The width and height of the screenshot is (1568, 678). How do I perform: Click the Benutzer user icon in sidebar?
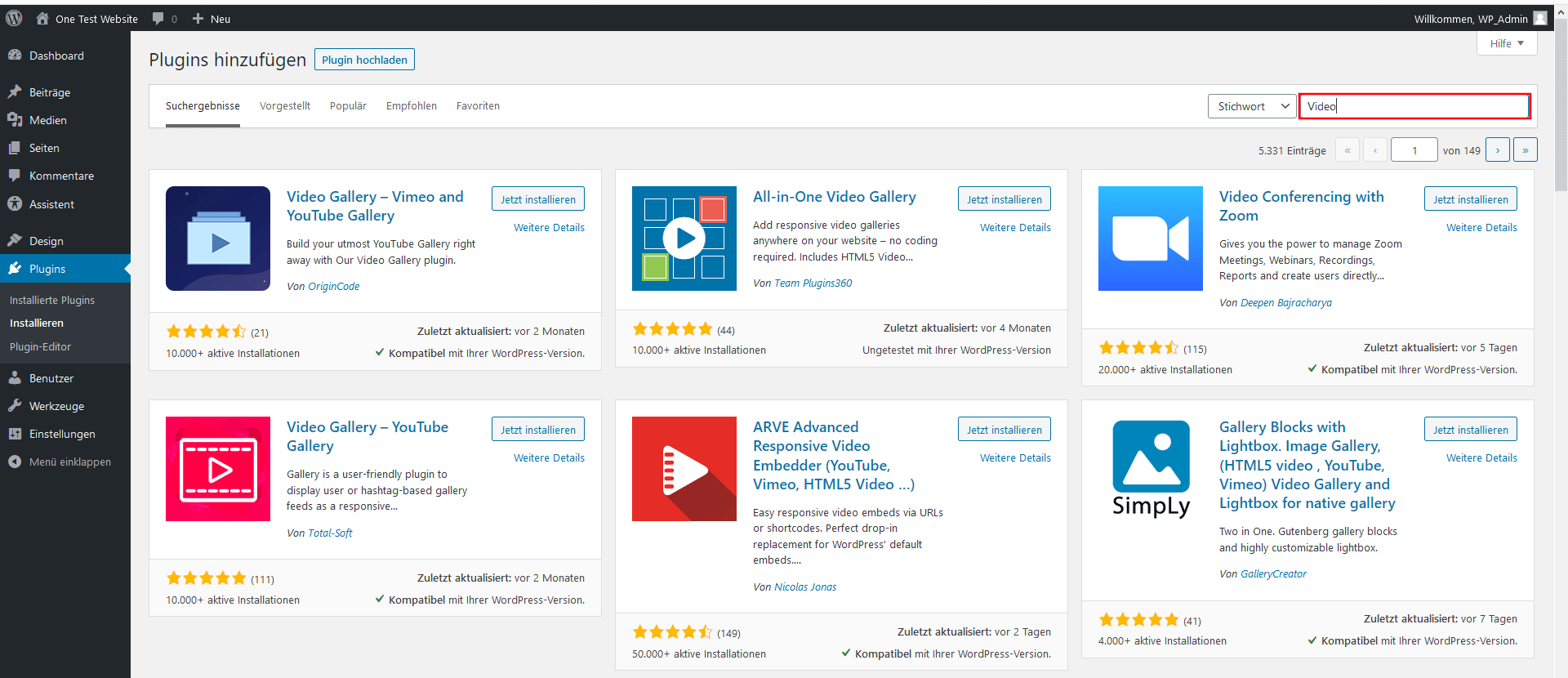coord(15,377)
